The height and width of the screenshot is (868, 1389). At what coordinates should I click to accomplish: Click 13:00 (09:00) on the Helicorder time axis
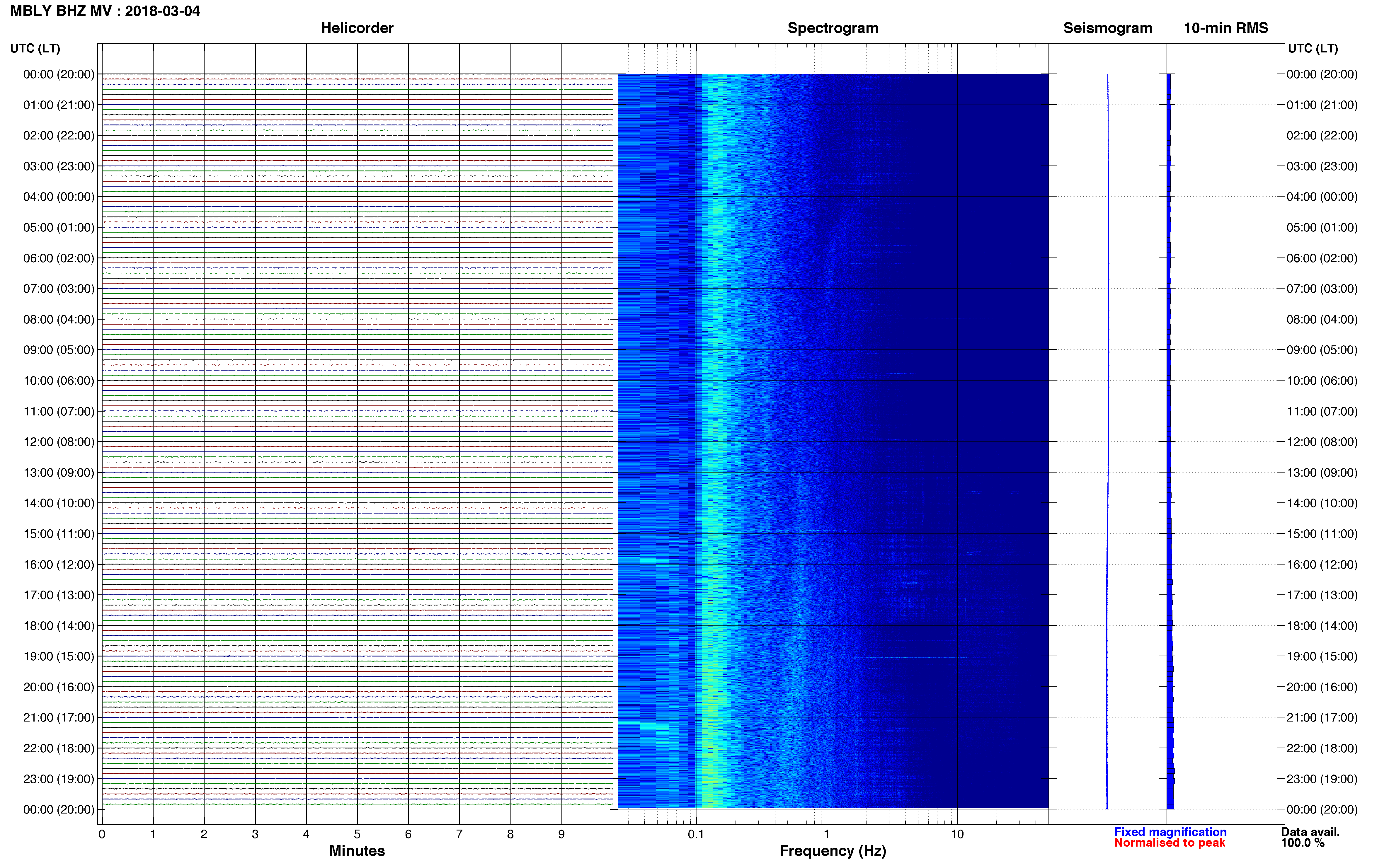coord(59,473)
